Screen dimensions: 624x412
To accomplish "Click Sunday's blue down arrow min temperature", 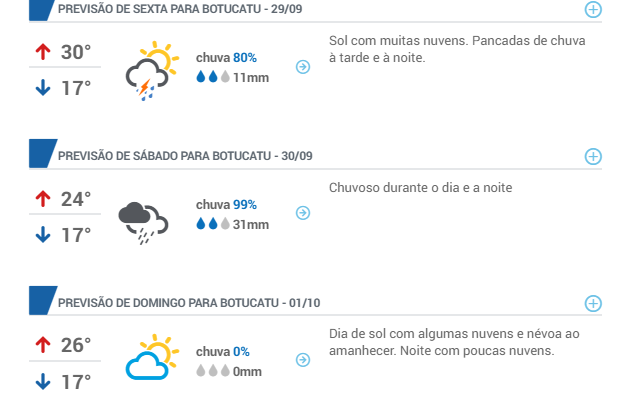I will (43, 381).
